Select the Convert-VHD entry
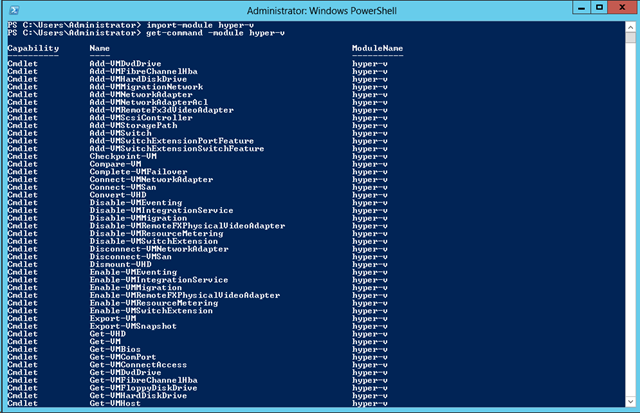The width and height of the screenshot is (640, 413). 118,195
